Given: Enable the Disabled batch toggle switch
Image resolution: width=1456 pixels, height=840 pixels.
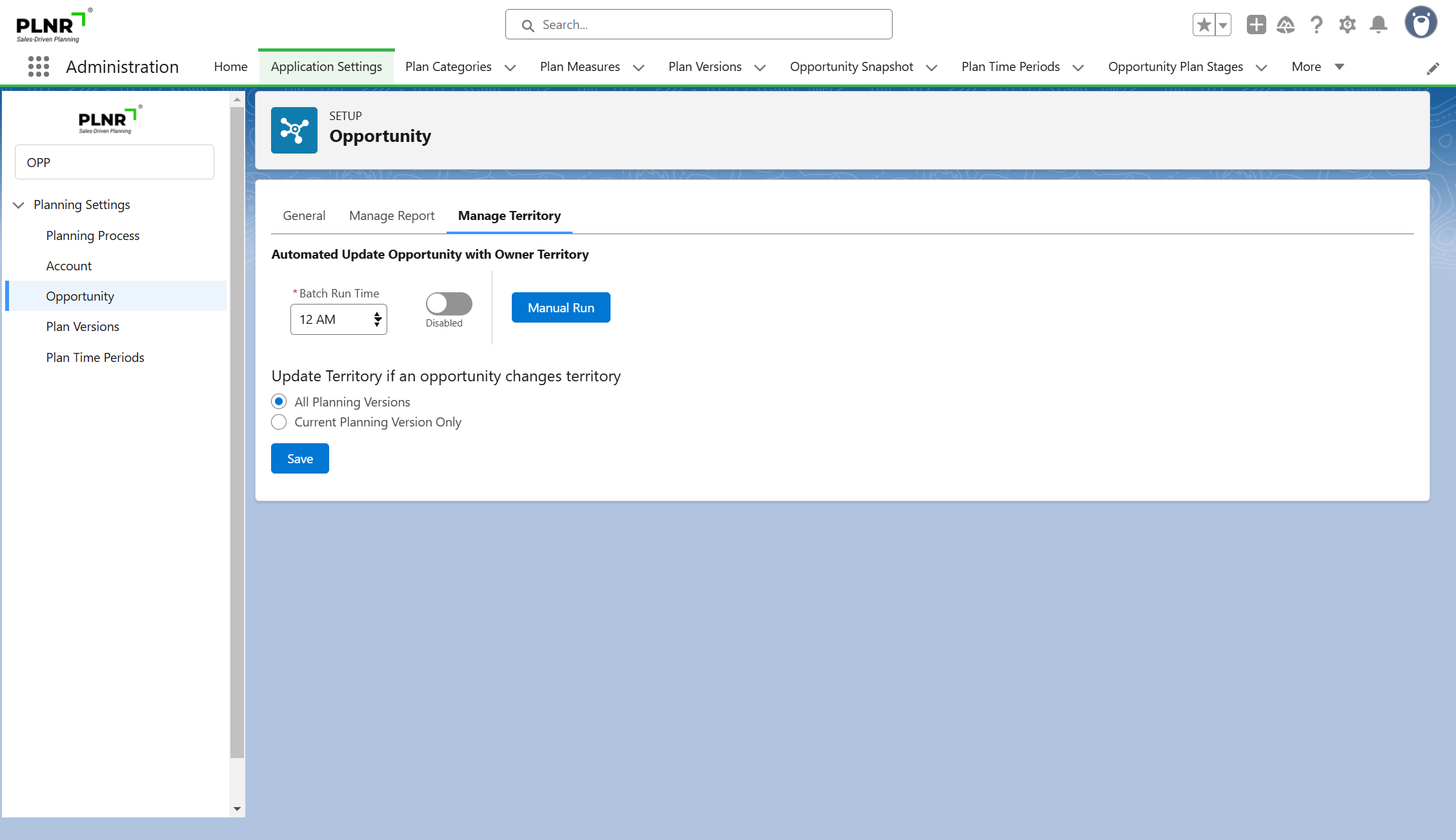Looking at the screenshot, I should 449,303.
